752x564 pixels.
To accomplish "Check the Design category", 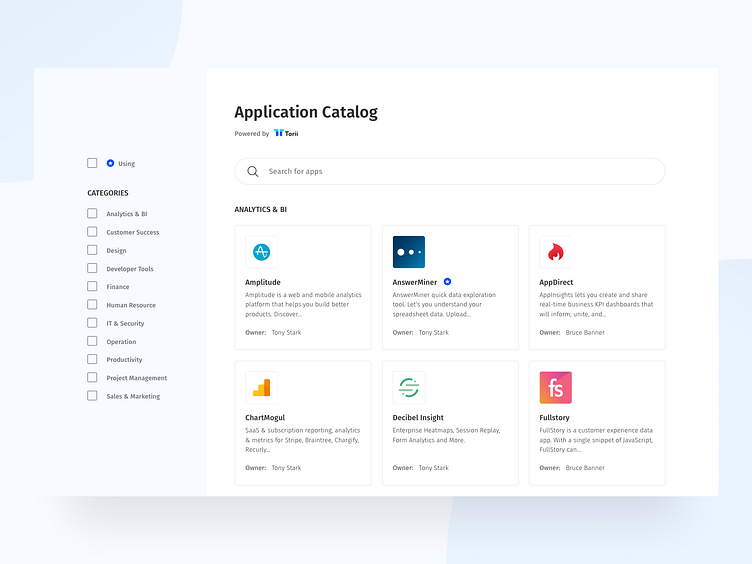I will 92,250.
